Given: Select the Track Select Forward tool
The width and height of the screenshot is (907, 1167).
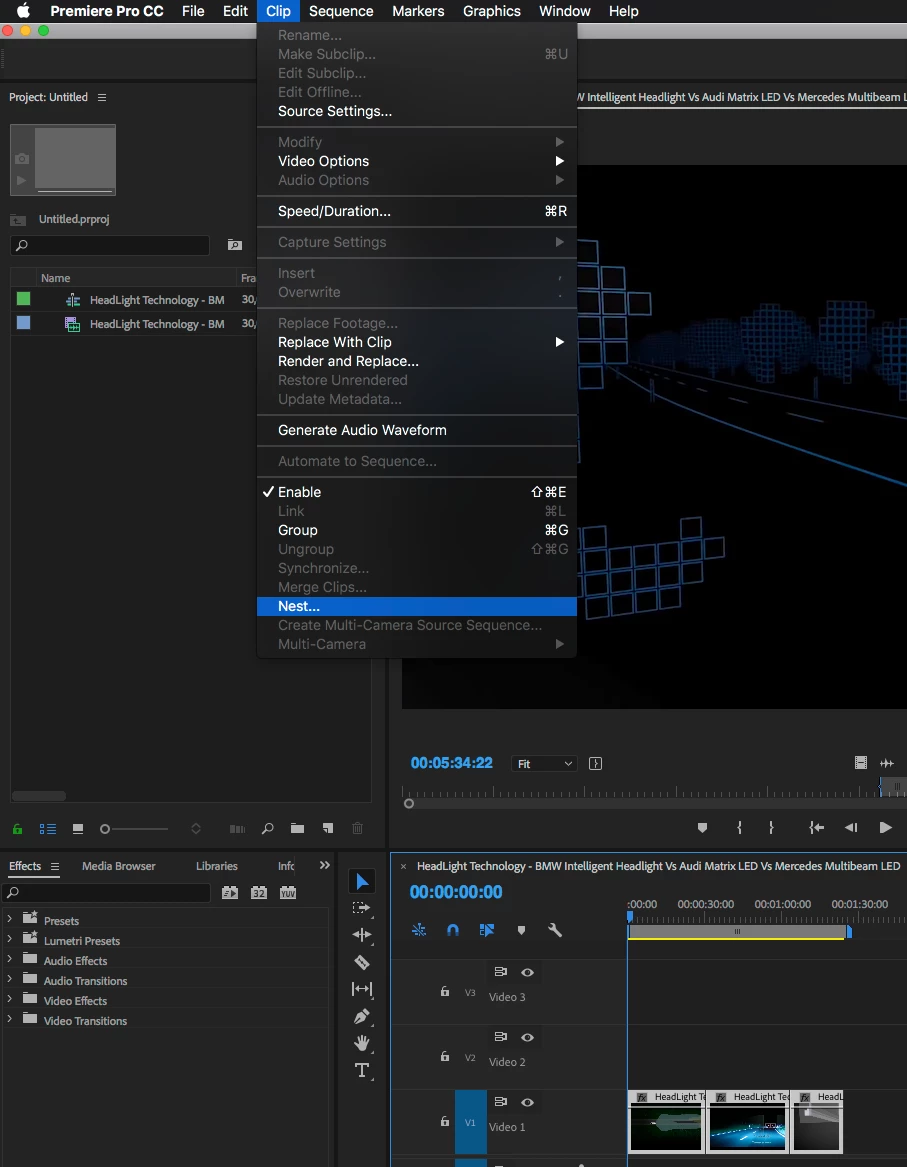Looking at the screenshot, I should (362, 908).
